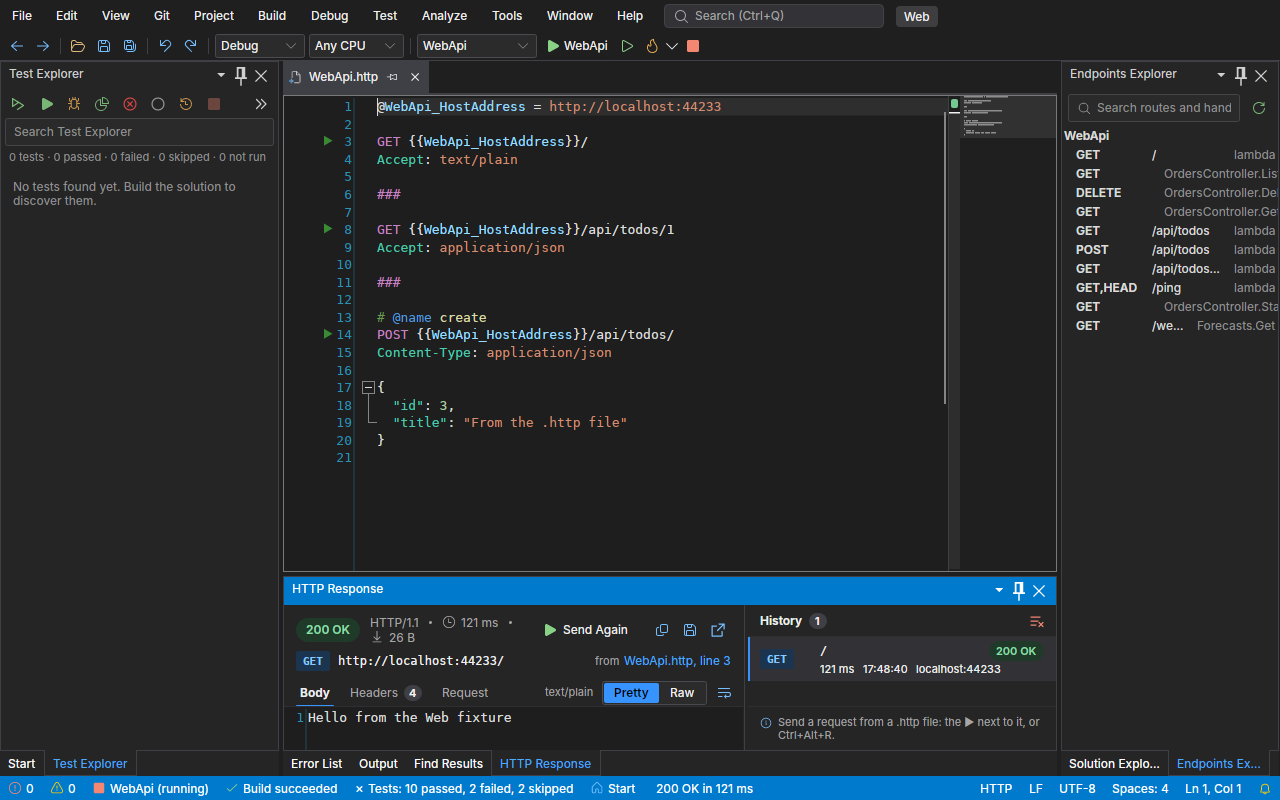This screenshot has width=1280, height=800.
Task: Toggle auto-hide pin on Test Explorer panel
Action: [x=241, y=75]
